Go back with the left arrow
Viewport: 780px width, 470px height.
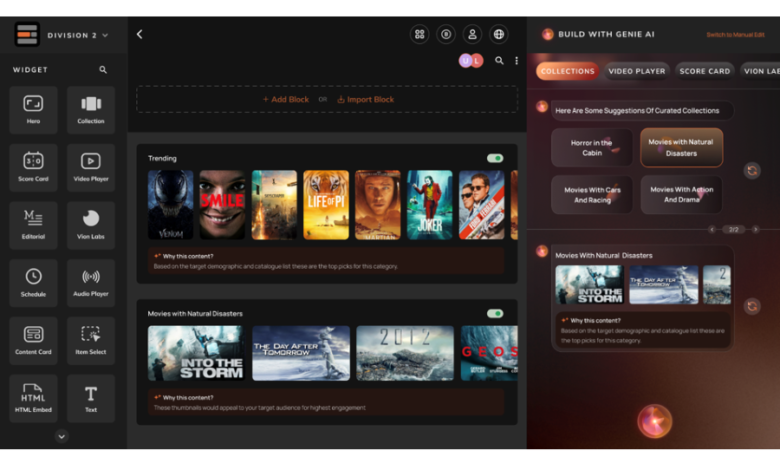tap(140, 34)
